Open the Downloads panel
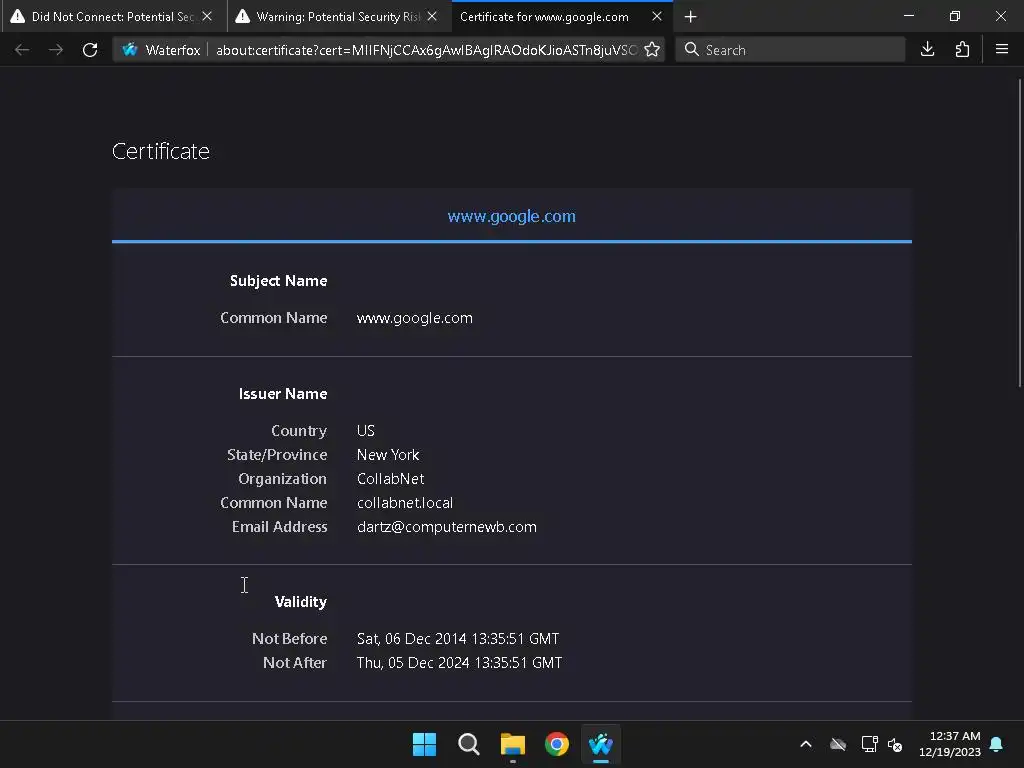 [927, 50]
